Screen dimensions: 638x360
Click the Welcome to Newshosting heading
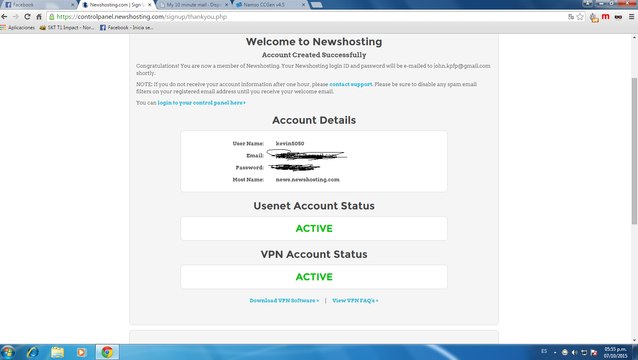[x=314, y=41]
